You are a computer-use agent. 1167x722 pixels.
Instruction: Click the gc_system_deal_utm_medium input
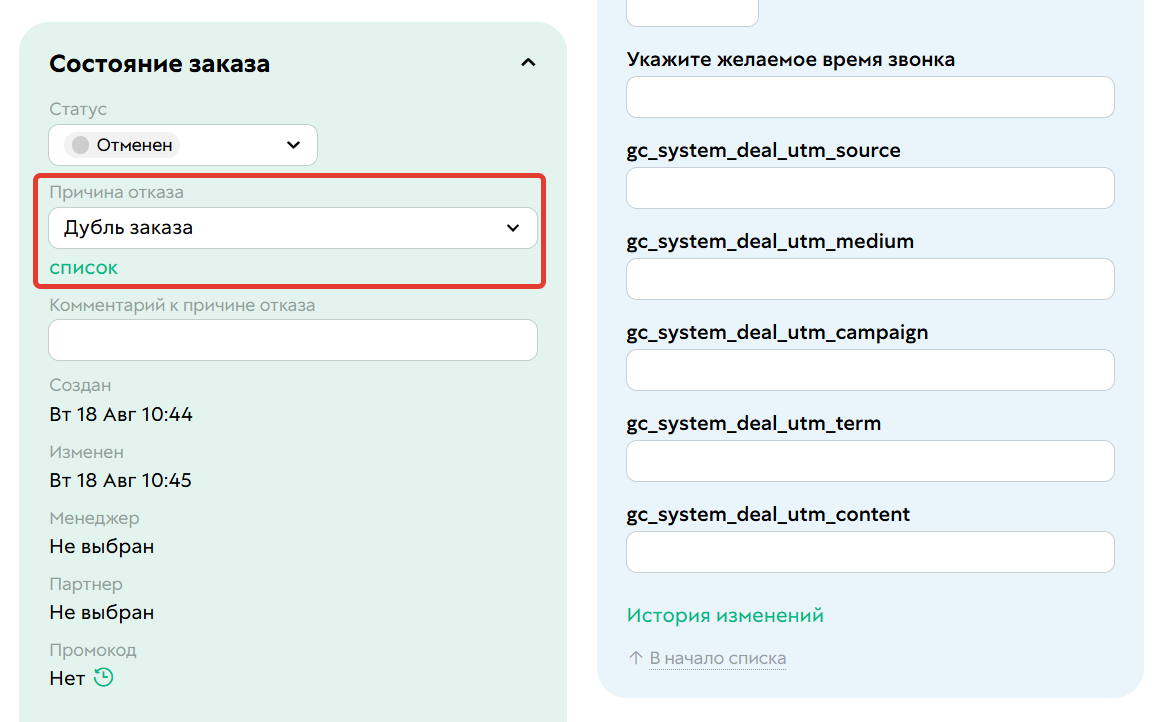[x=870, y=279]
